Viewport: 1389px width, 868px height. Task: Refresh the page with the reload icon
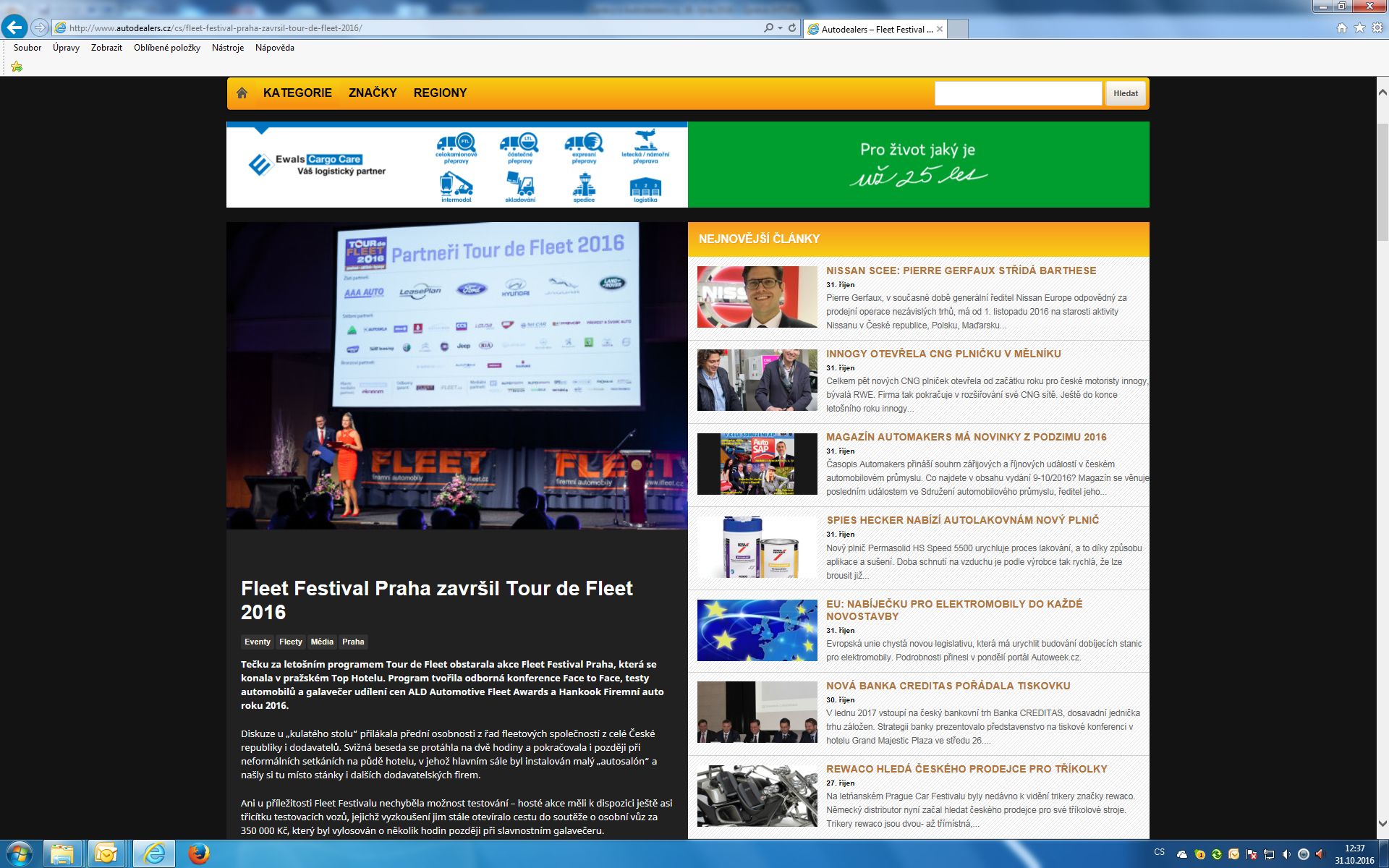[x=792, y=28]
